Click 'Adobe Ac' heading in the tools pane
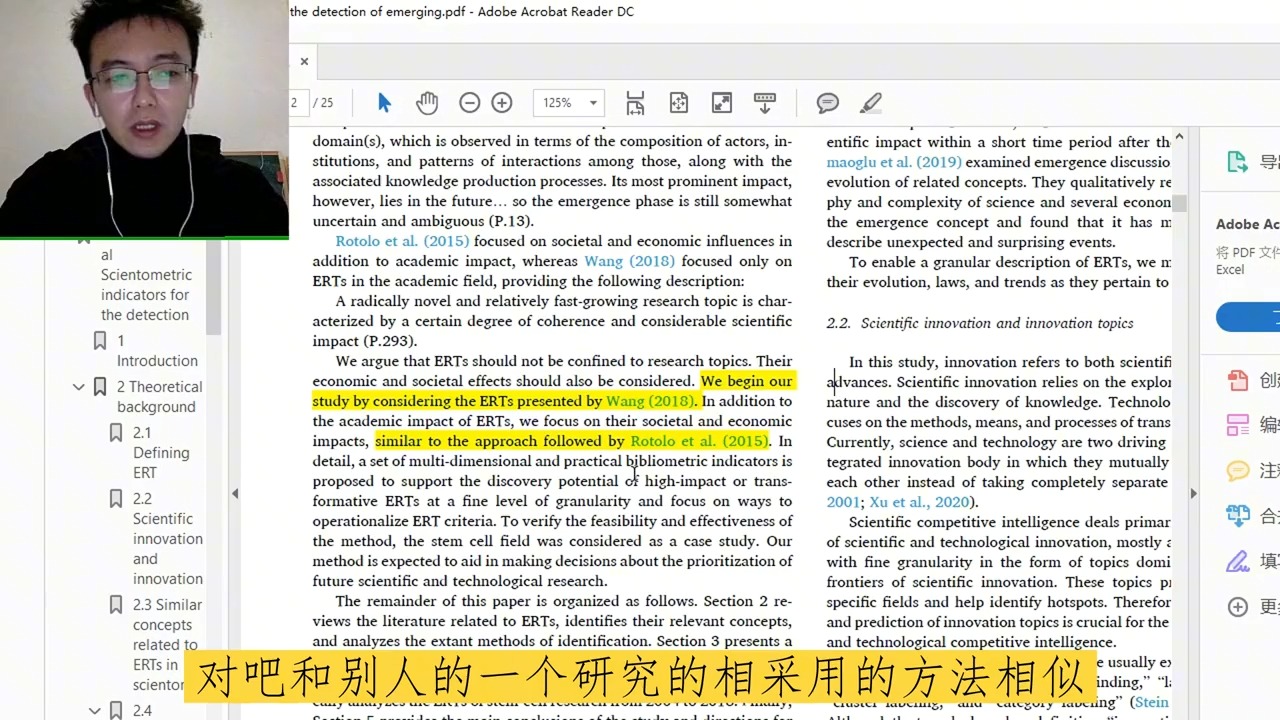Viewport: 1280px width, 720px height. point(1247,224)
